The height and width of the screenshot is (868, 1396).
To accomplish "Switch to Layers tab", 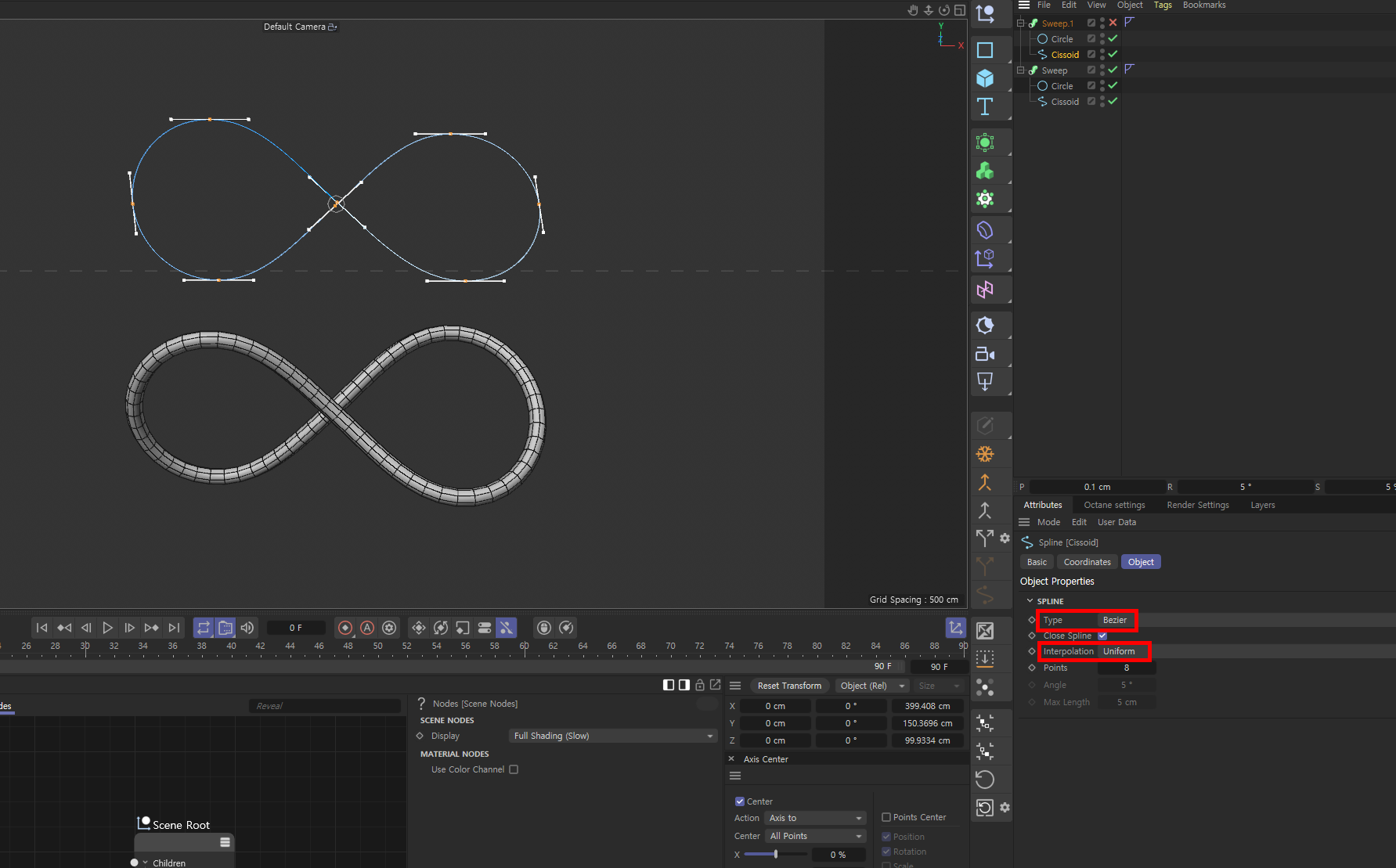I will 1263,505.
